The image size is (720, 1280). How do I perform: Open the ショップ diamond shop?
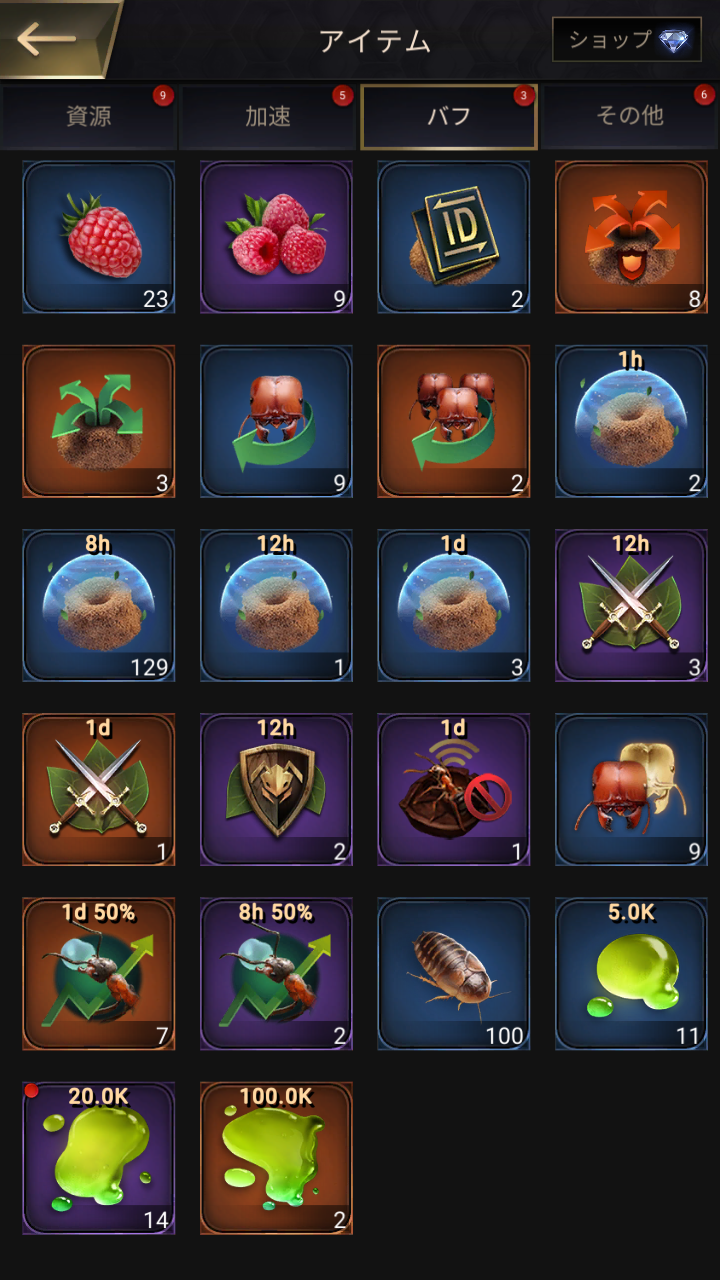(627, 40)
